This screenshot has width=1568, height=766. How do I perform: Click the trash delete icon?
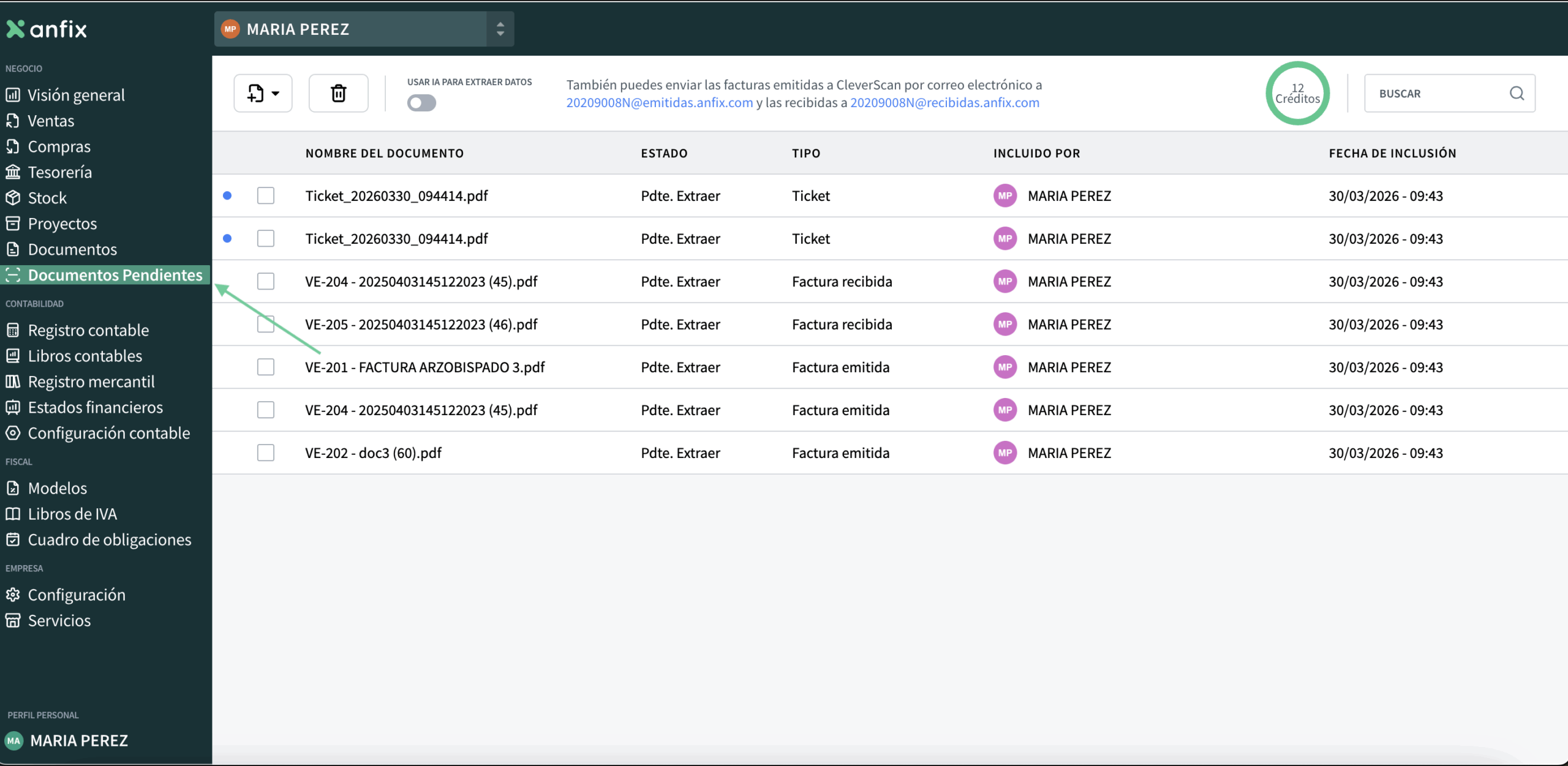point(338,93)
